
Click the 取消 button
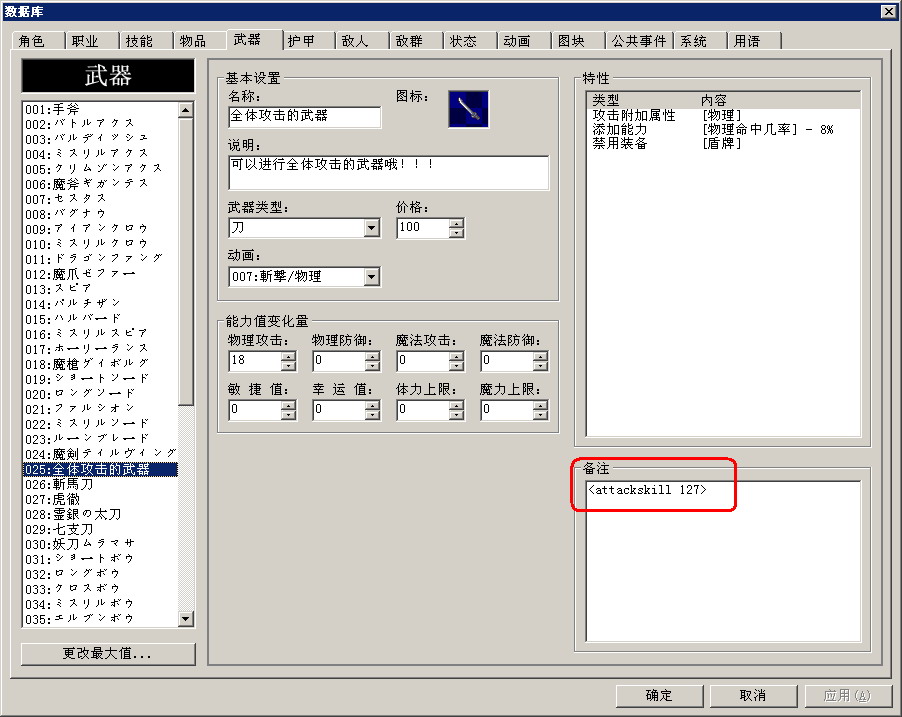click(x=753, y=696)
